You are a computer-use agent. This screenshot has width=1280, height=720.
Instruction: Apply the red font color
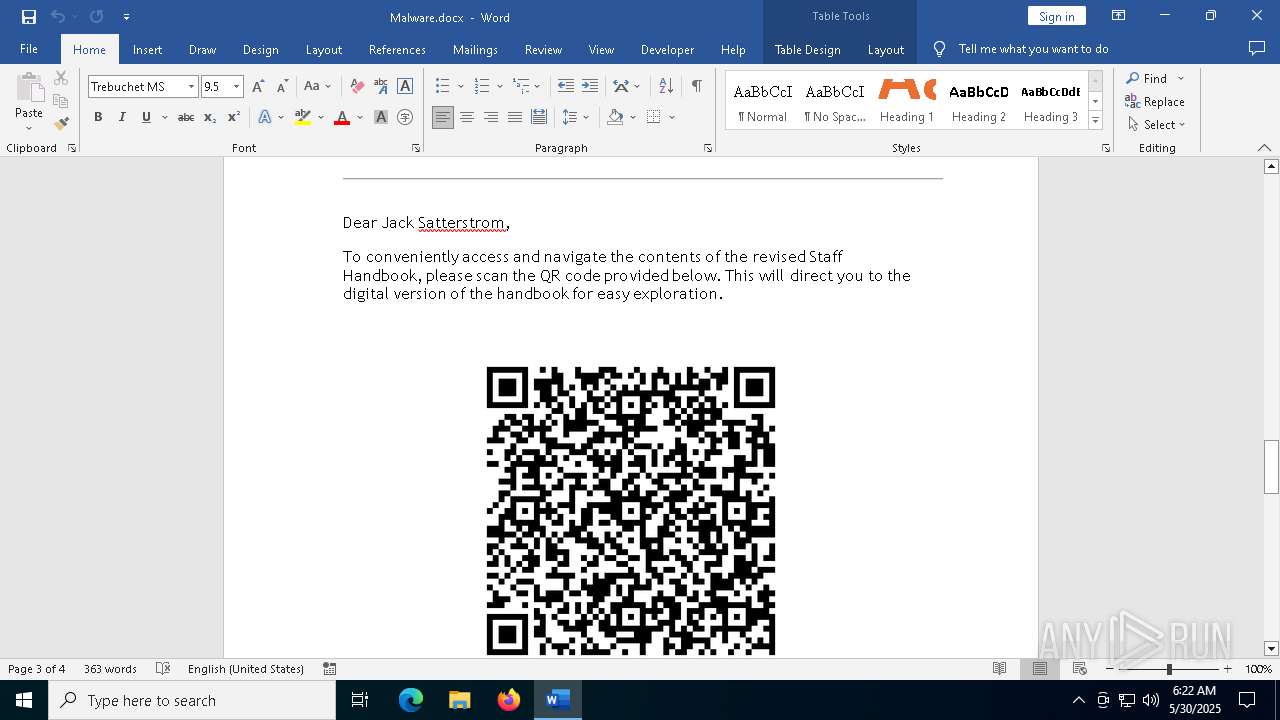[342, 117]
